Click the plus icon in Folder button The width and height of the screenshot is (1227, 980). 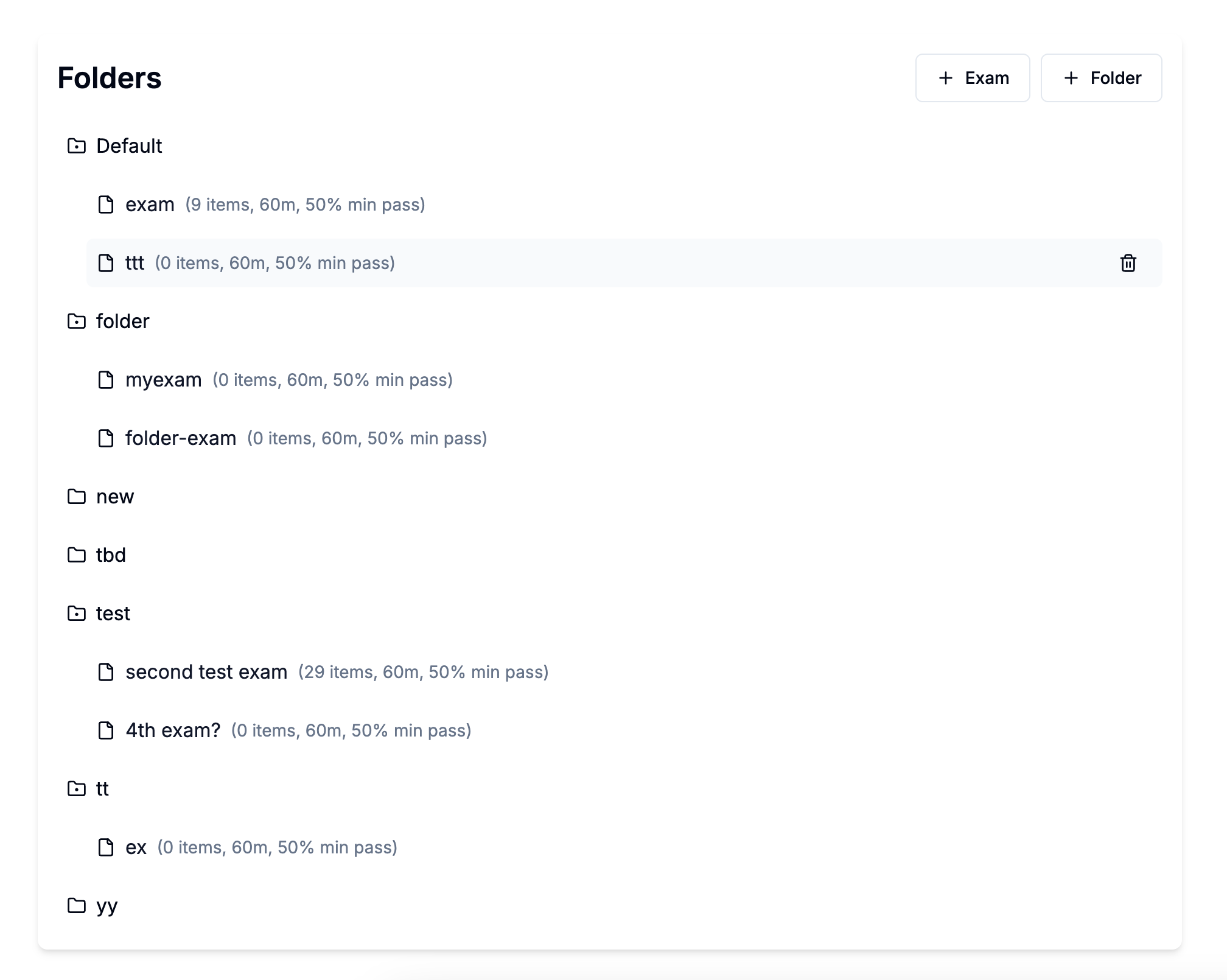[x=1071, y=78]
